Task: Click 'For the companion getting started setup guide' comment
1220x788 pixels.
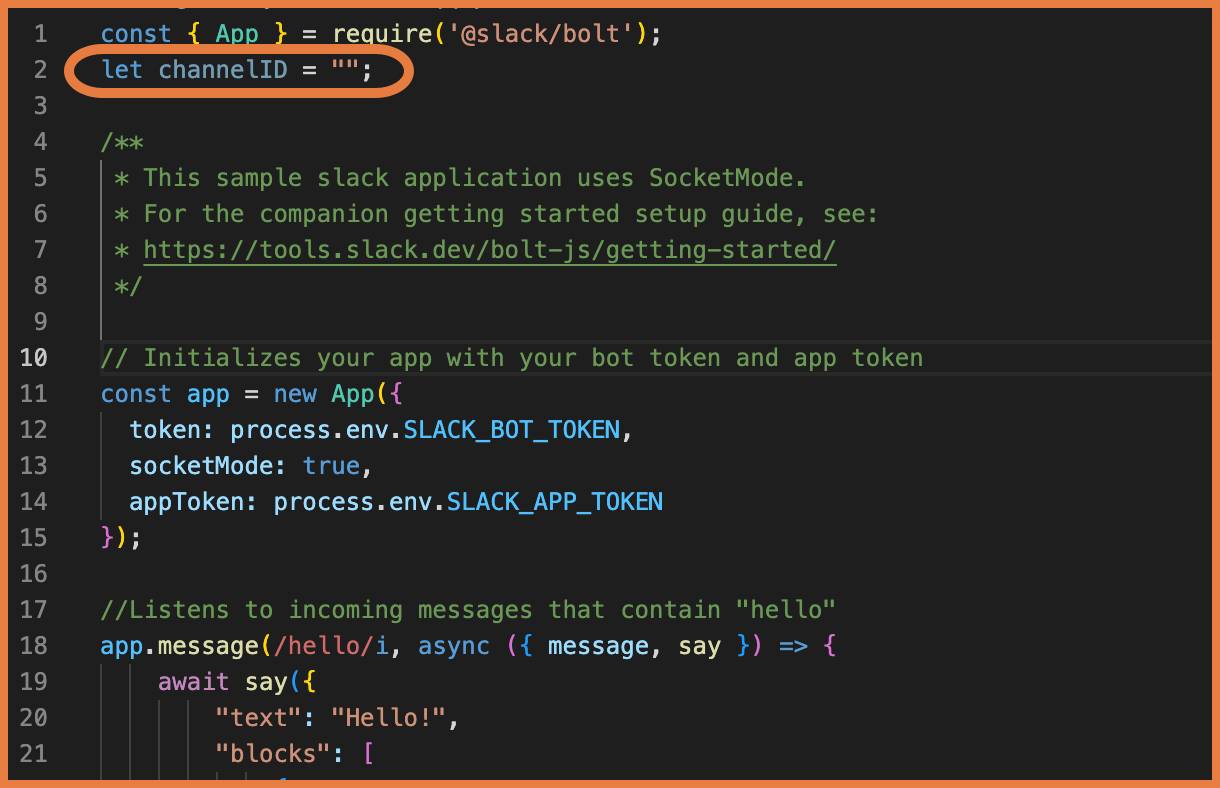Action: coord(496,214)
